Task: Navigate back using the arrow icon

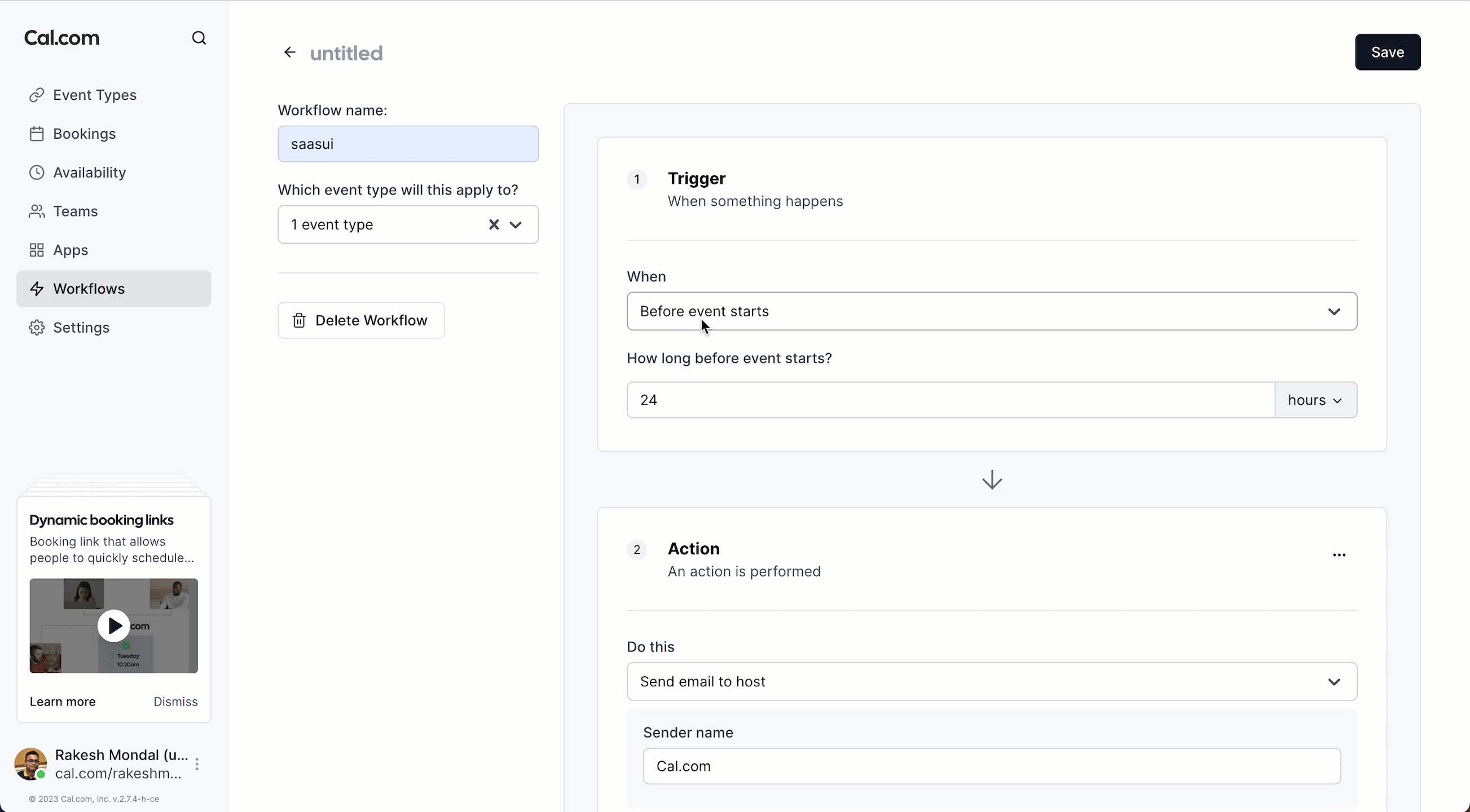Action: click(x=289, y=52)
